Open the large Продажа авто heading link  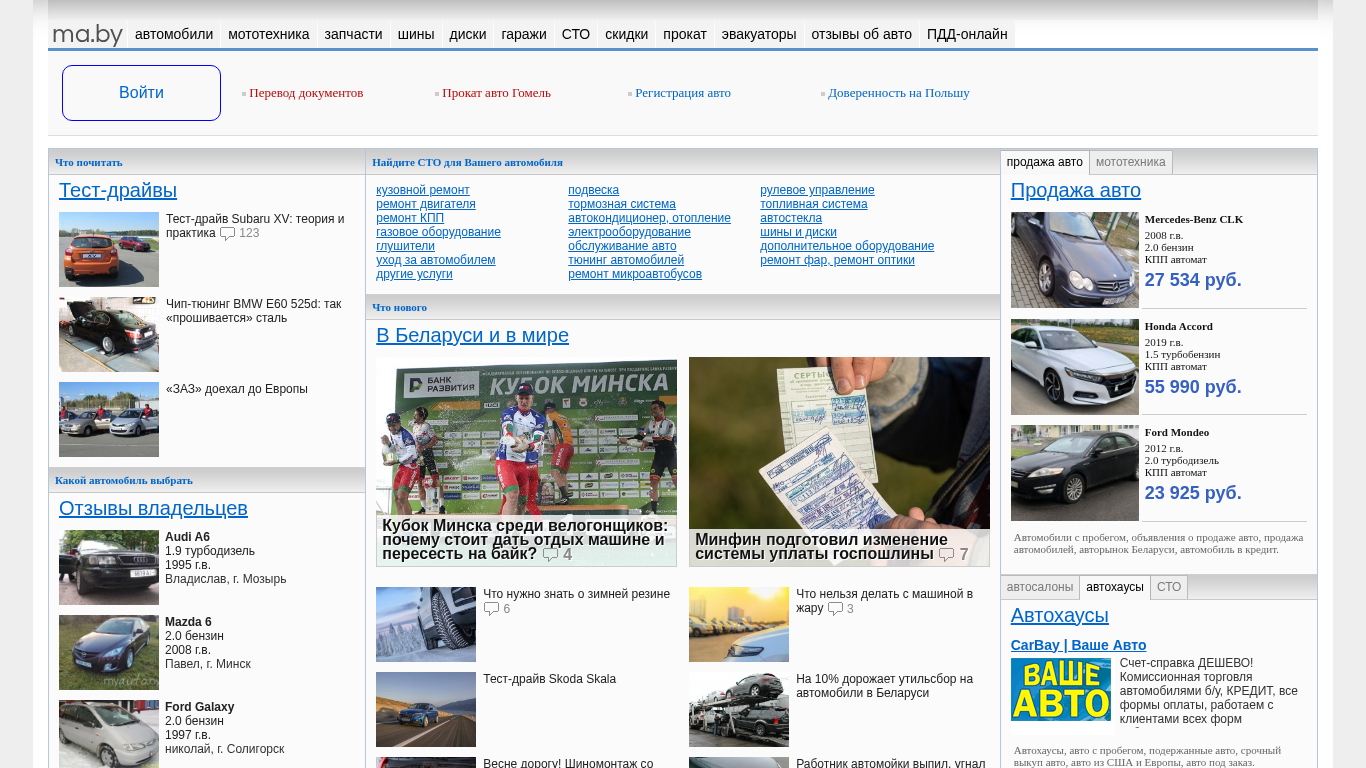pyautogui.click(x=1076, y=190)
